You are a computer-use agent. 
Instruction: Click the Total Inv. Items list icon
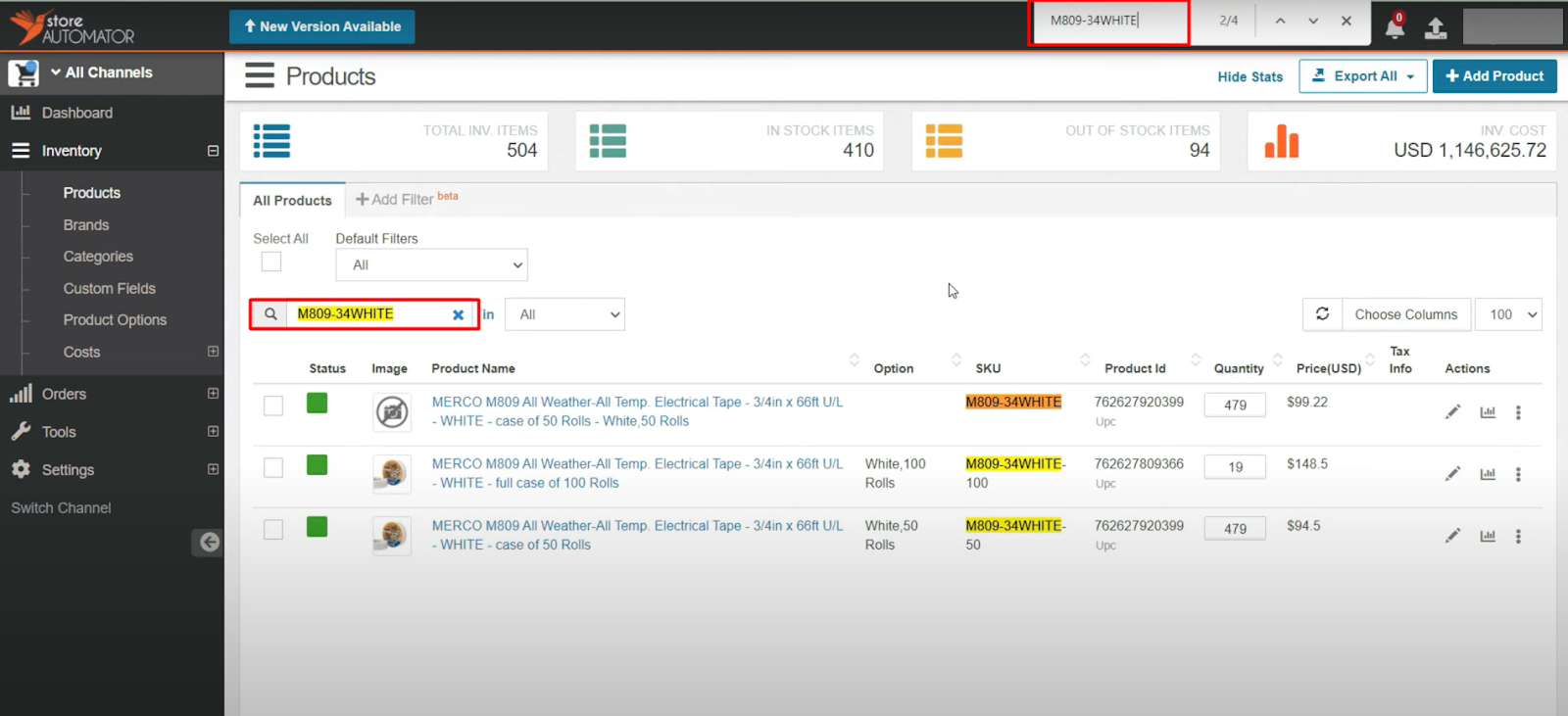(271, 141)
